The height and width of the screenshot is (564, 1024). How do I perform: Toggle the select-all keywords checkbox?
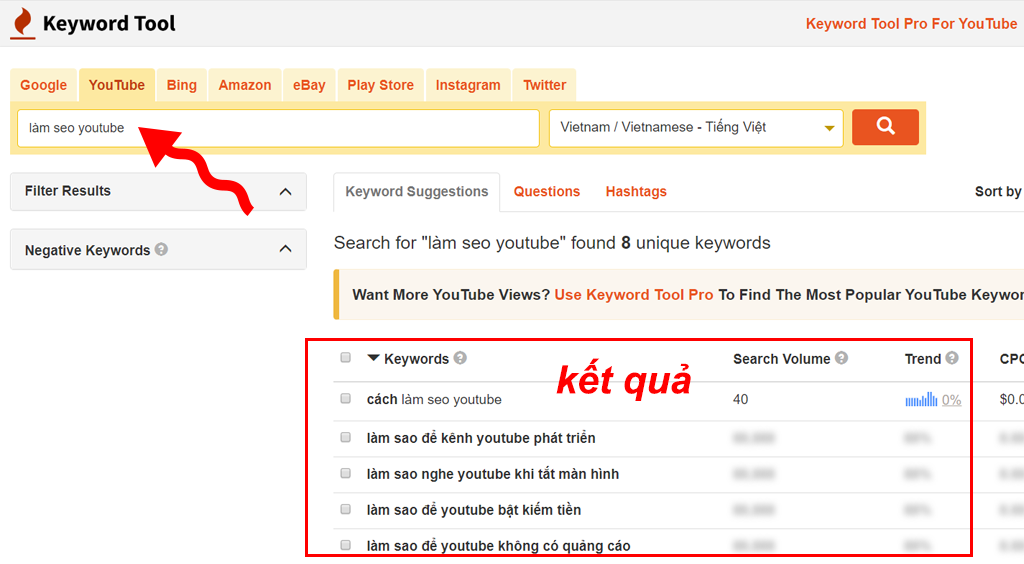pos(345,358)
